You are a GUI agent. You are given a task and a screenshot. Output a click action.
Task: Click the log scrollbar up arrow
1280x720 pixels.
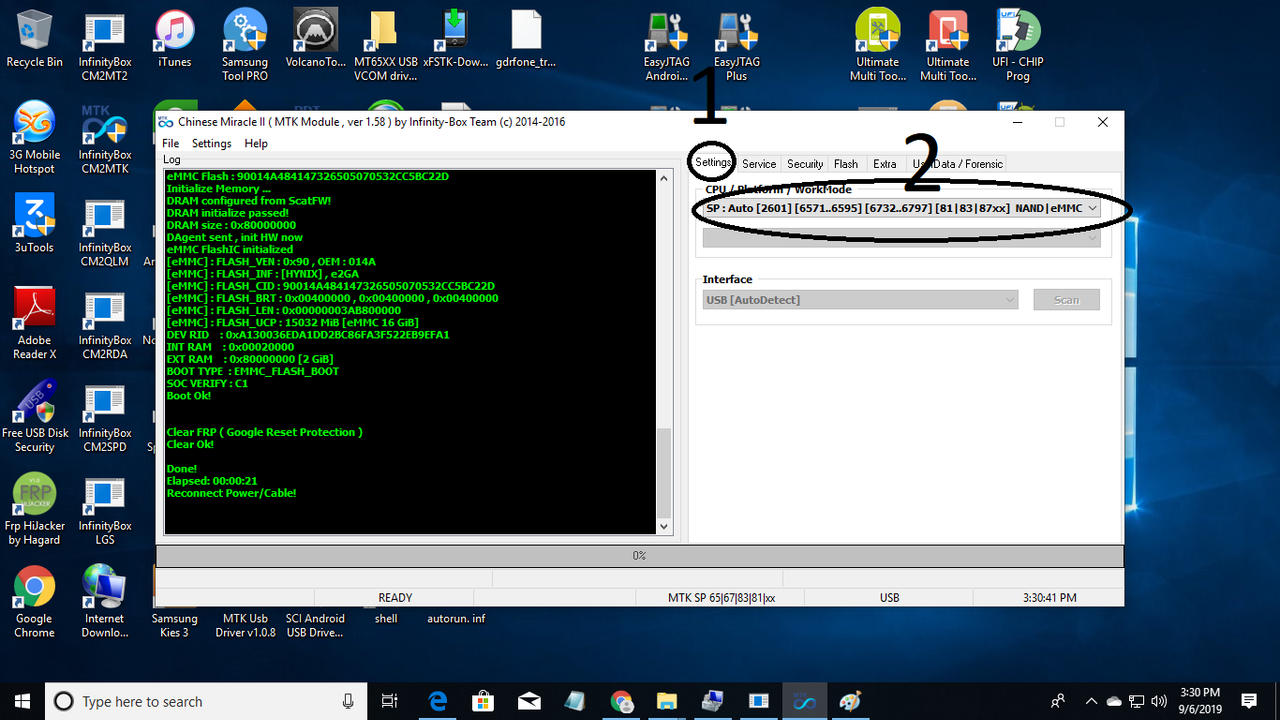[664, 178]
